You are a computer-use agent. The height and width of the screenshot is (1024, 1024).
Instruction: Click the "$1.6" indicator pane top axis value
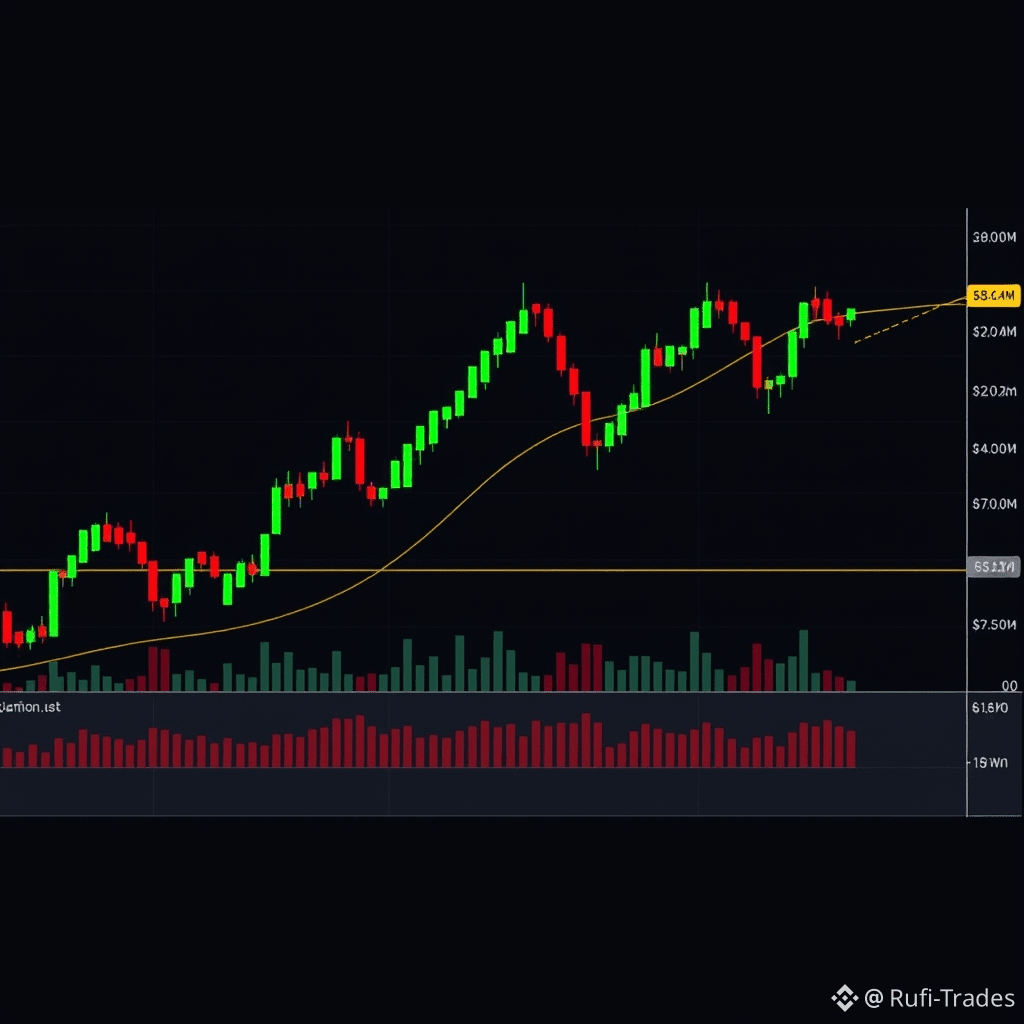click(x=989, y=707)
